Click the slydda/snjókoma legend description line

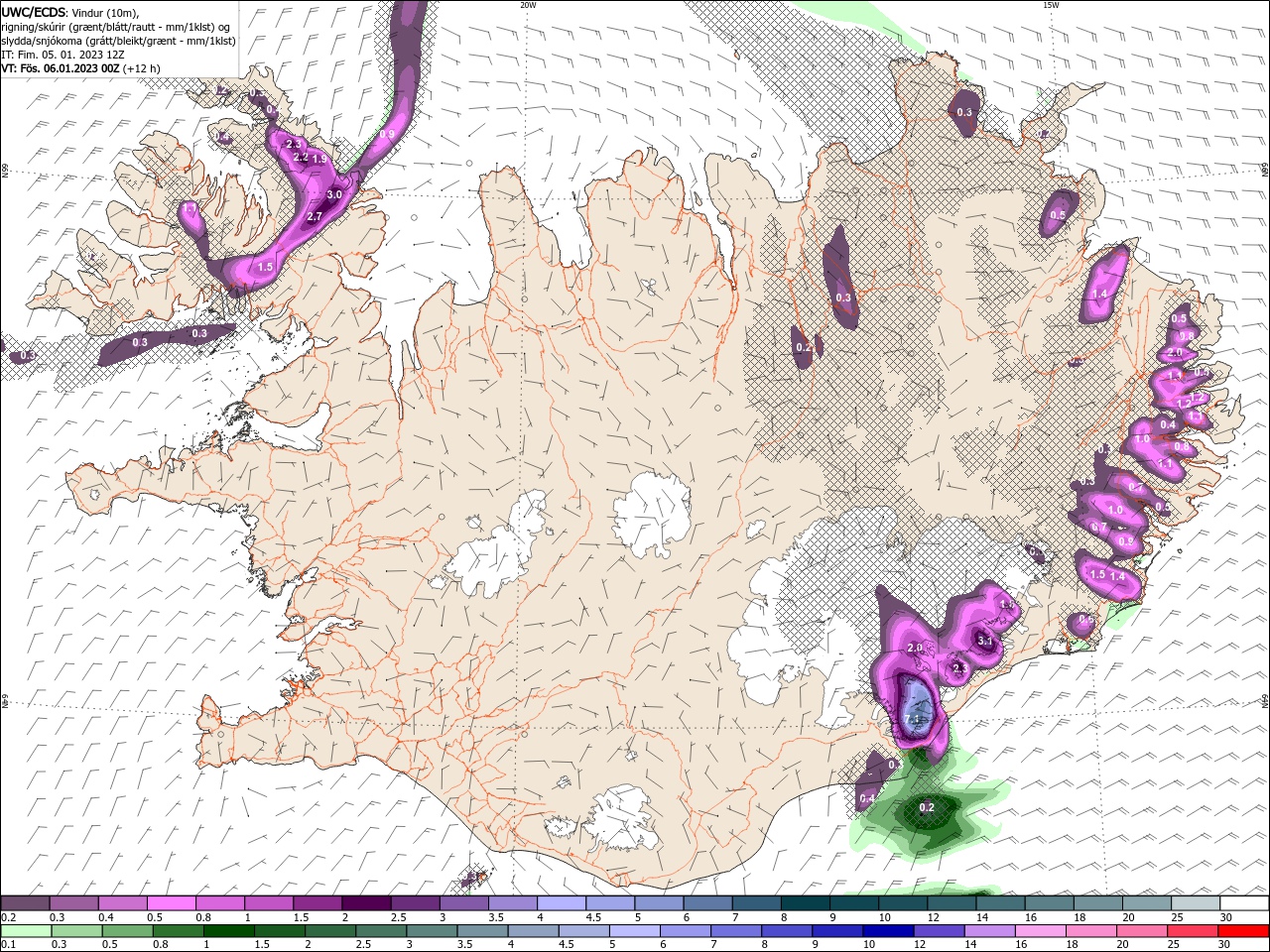118,41
